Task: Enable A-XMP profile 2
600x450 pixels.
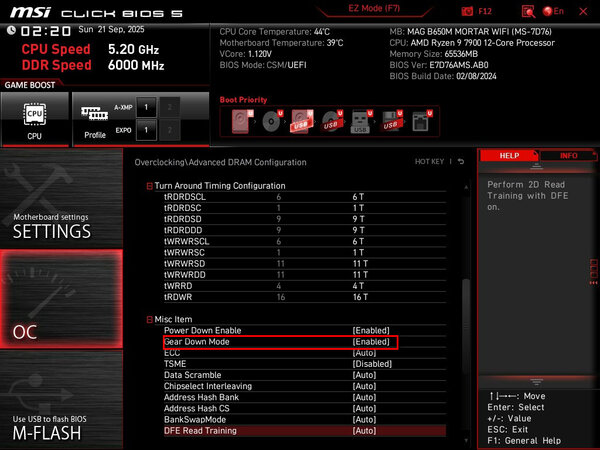Action: [x=170, y=107]
